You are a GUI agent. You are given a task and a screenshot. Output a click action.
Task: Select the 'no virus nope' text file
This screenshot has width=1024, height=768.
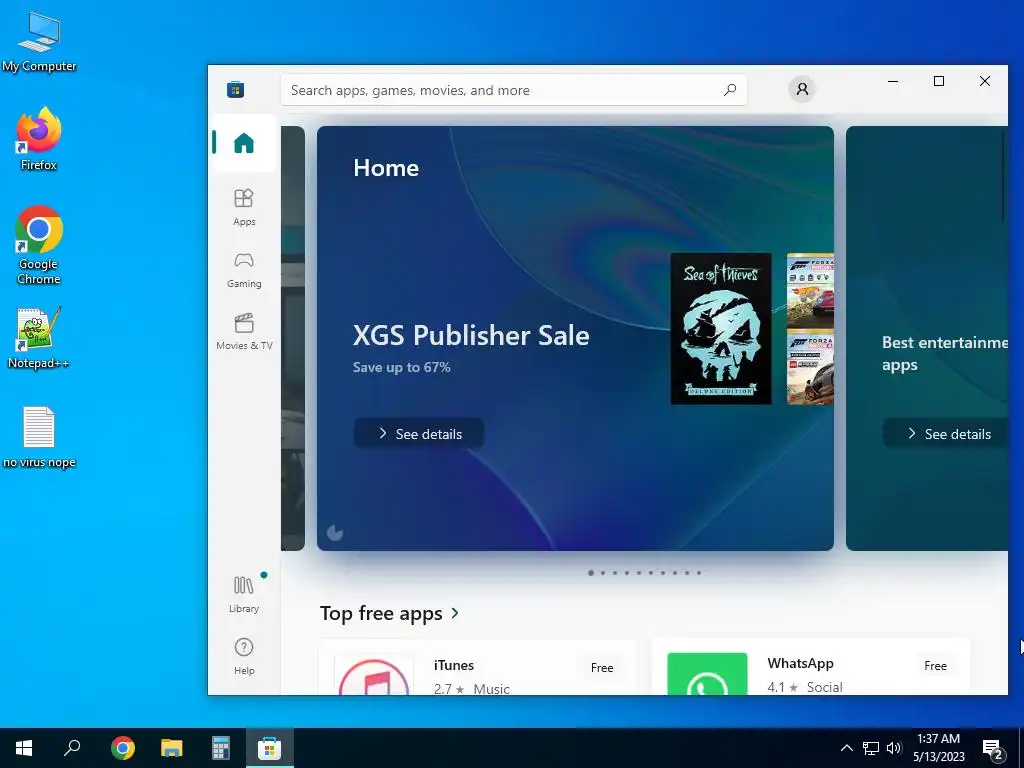point(39,438)
